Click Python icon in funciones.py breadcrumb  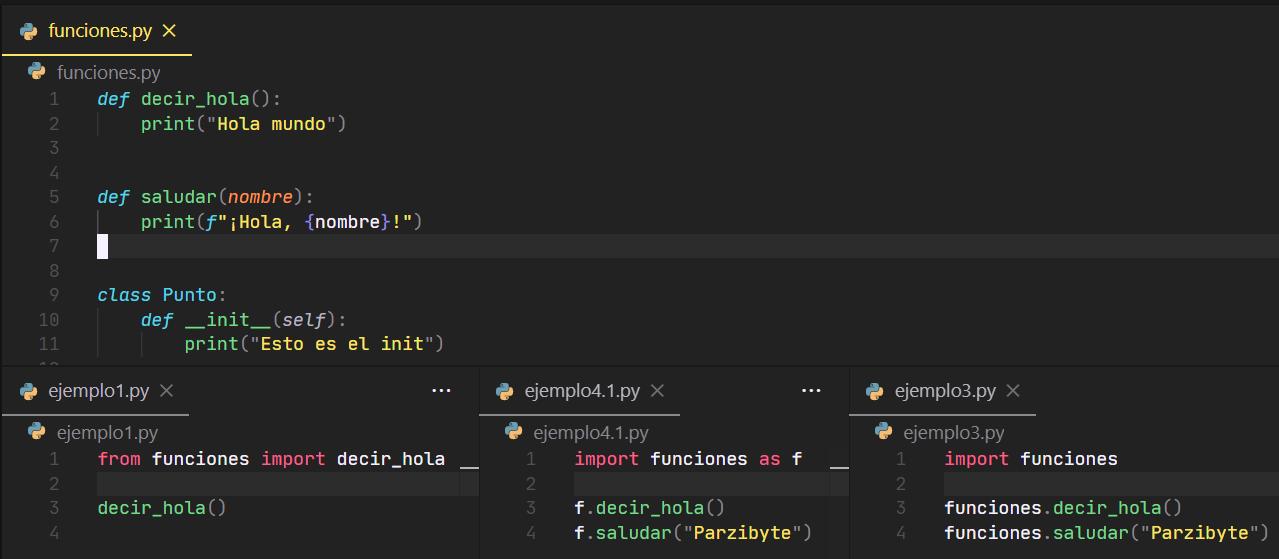coord(37,71)
